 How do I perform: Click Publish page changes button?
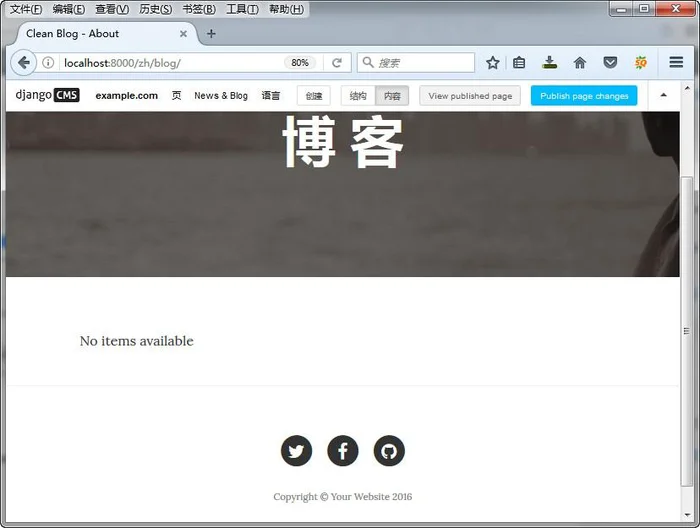(584, 96)
